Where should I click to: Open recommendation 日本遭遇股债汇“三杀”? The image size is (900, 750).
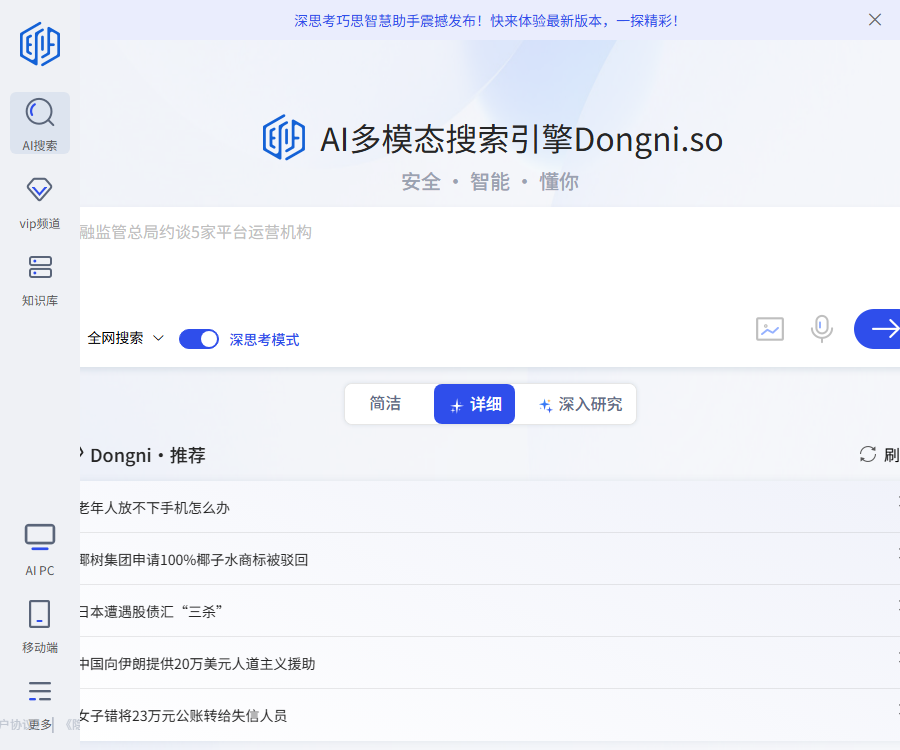coord(490,612)
